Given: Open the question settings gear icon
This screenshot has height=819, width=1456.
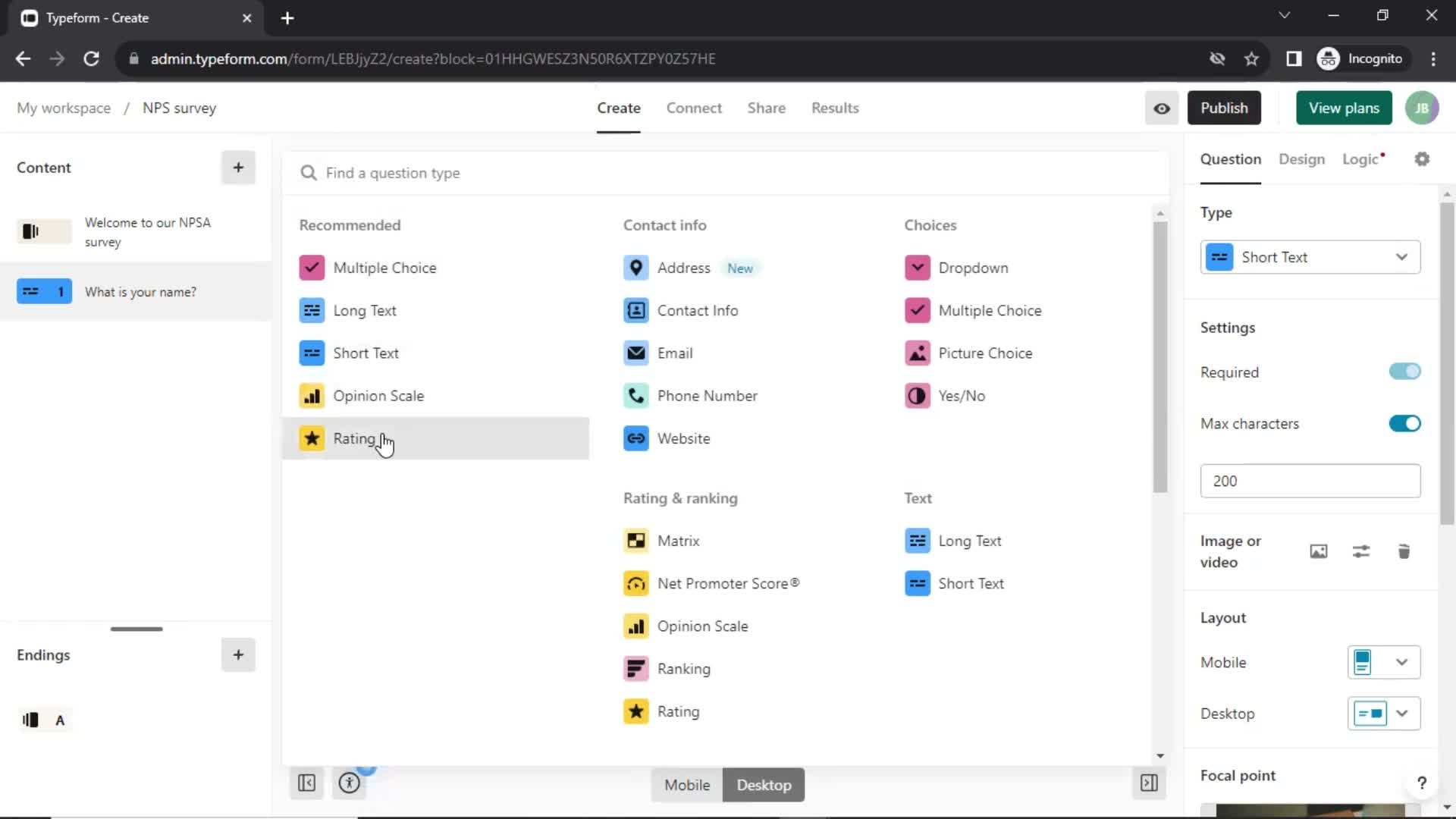Looking at the screenshot, I should click(x=1422, y=159).
